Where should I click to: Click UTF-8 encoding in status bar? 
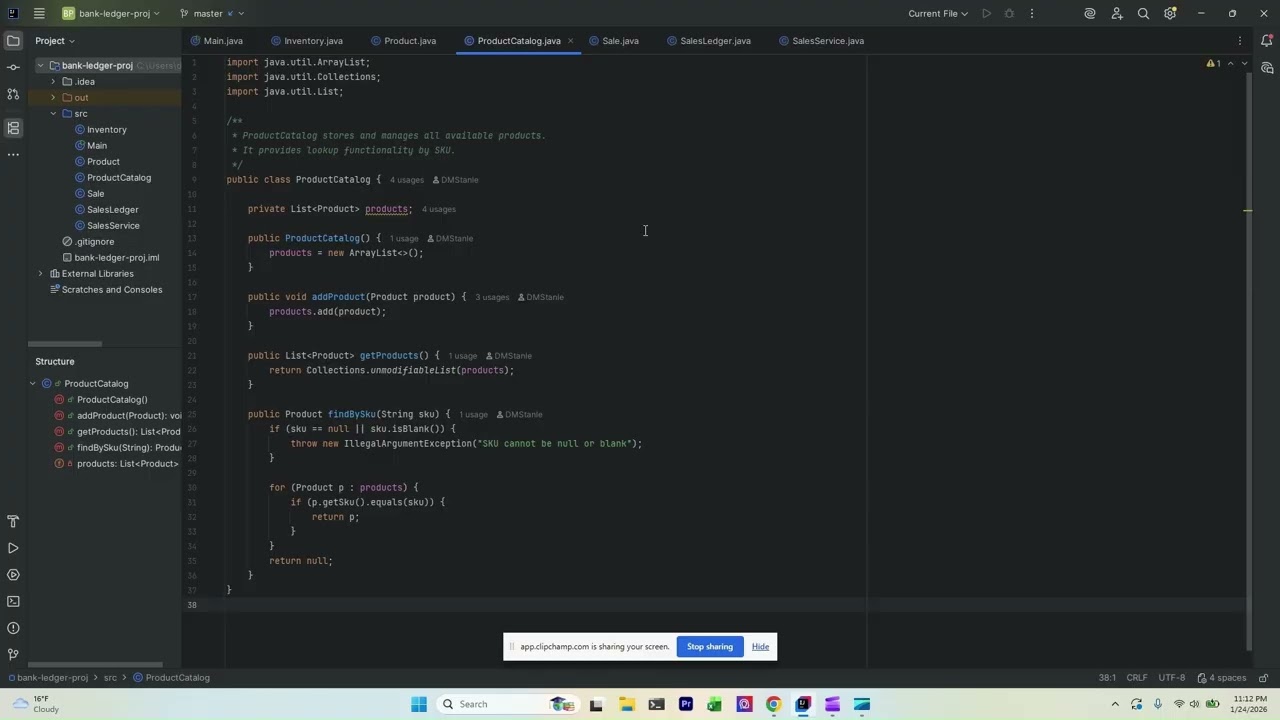tap(1172, 677)
